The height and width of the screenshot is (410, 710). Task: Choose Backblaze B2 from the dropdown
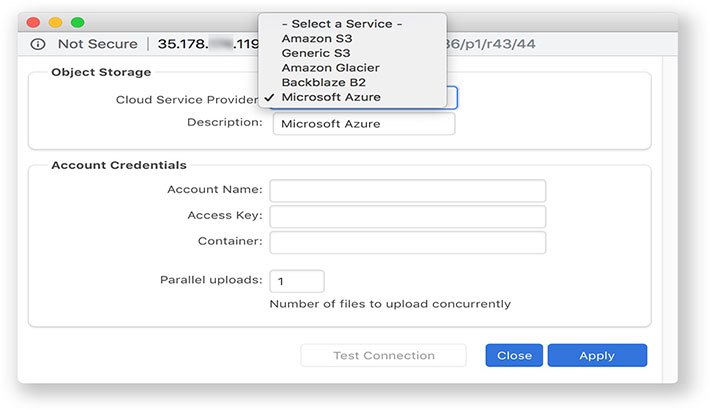click(x=326, y=82)
